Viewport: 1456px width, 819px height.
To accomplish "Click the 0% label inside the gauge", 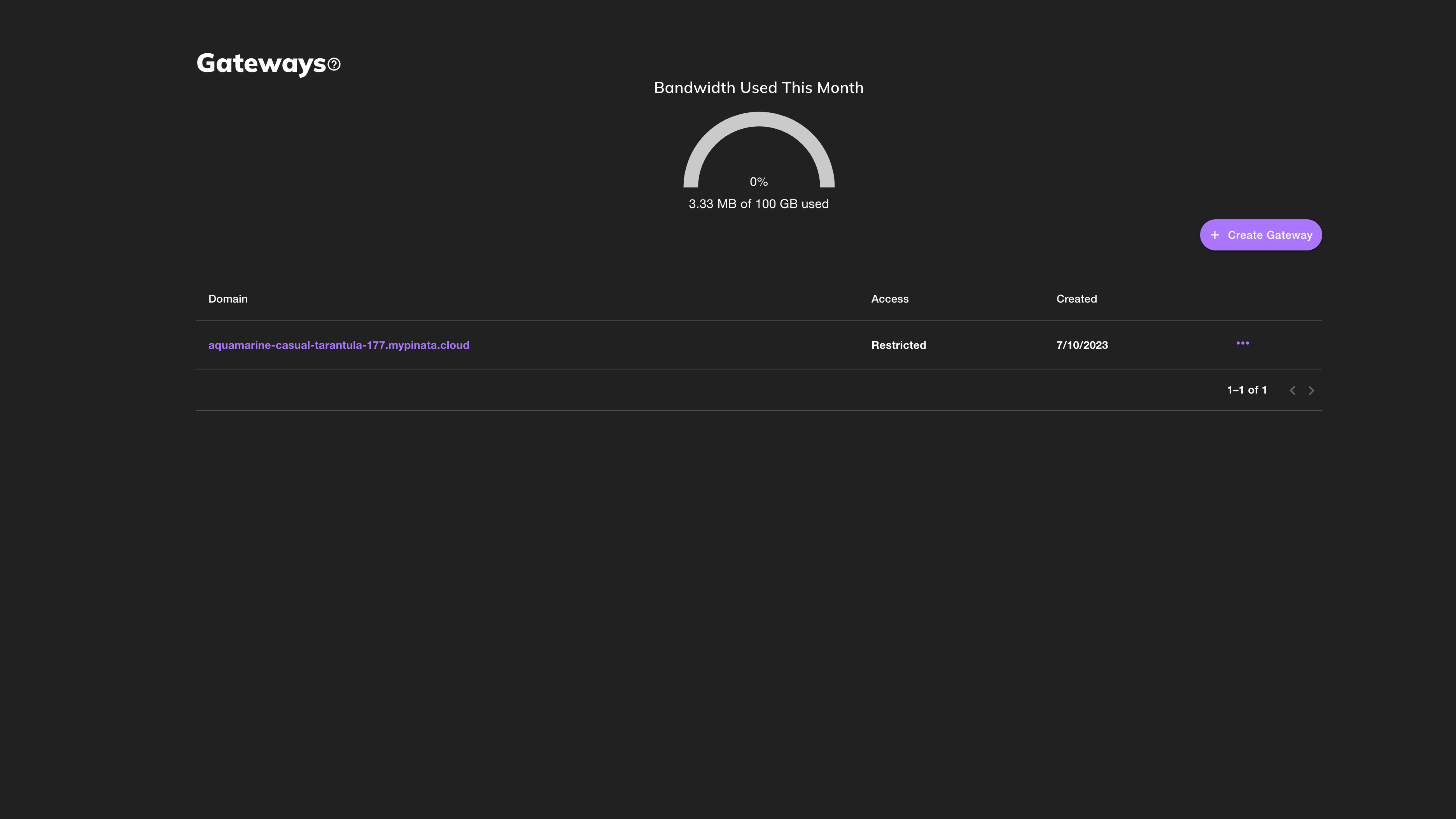I will (x=758, y=182).
